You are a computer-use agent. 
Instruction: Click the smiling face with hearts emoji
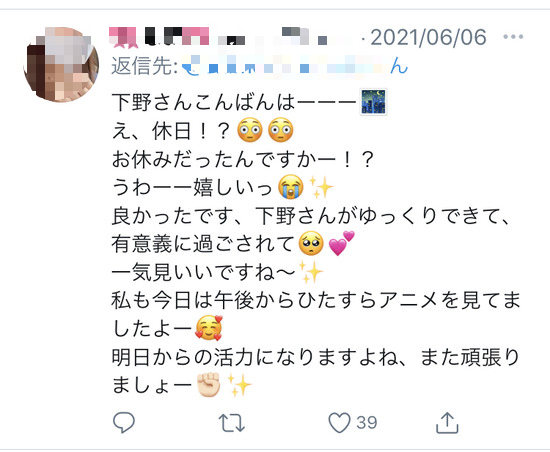coord(209,328)
